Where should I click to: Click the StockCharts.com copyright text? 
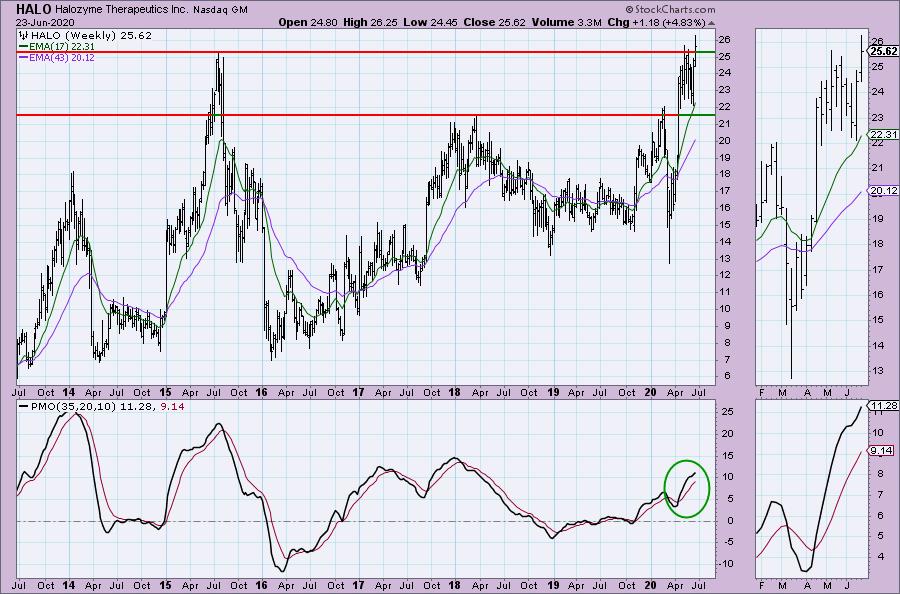(x=670, y=9)
